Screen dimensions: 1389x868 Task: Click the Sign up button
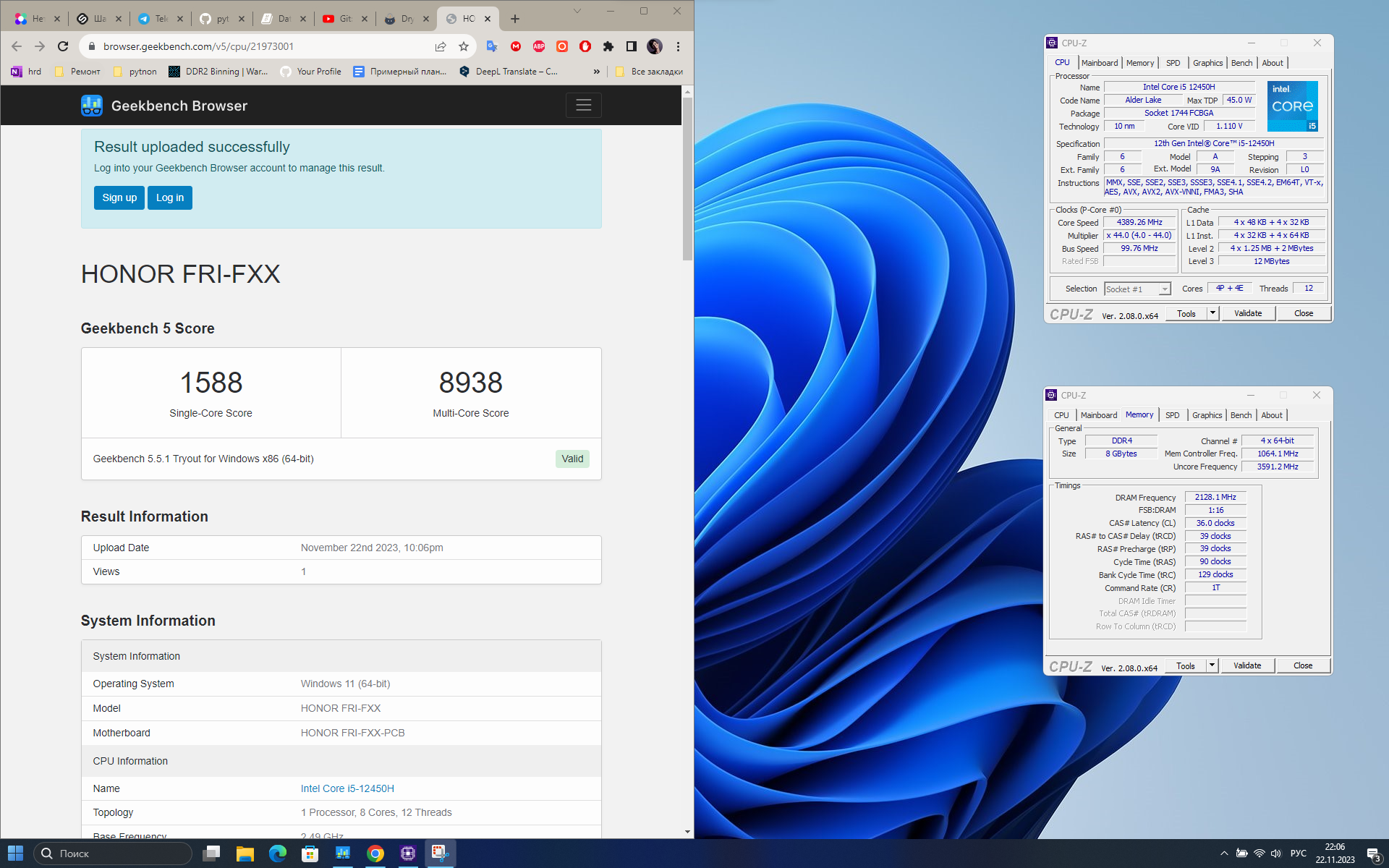pos(119,197)
